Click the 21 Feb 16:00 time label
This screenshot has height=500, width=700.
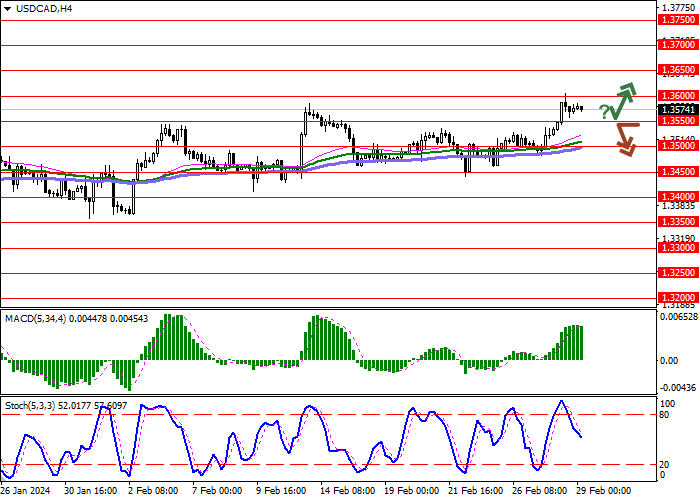475,491
